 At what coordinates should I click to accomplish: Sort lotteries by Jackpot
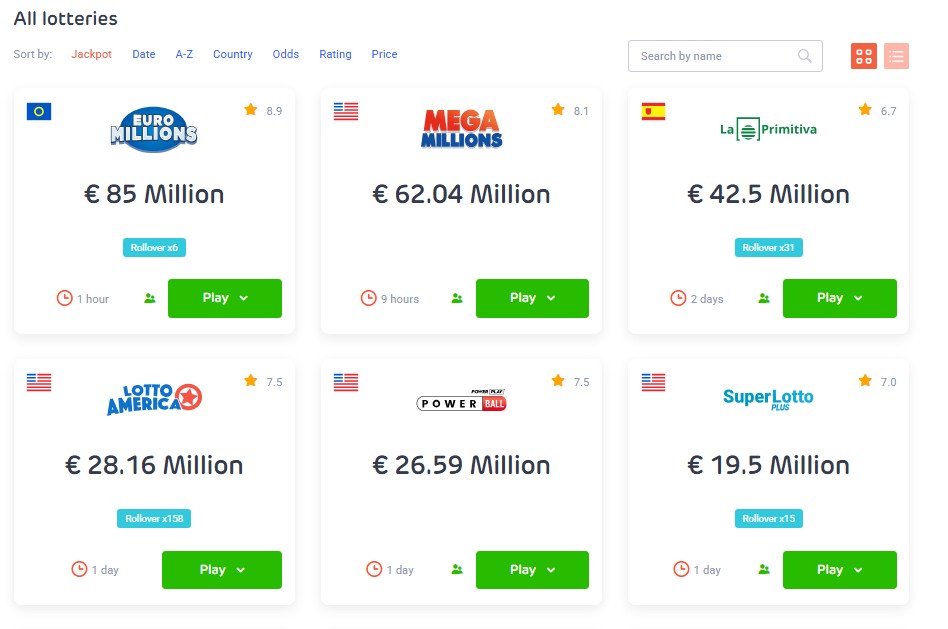coord(91,54)
